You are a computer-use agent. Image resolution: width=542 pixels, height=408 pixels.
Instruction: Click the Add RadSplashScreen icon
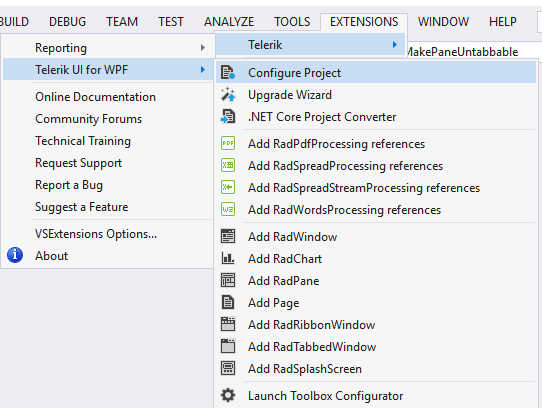click(x=228, y=368)
